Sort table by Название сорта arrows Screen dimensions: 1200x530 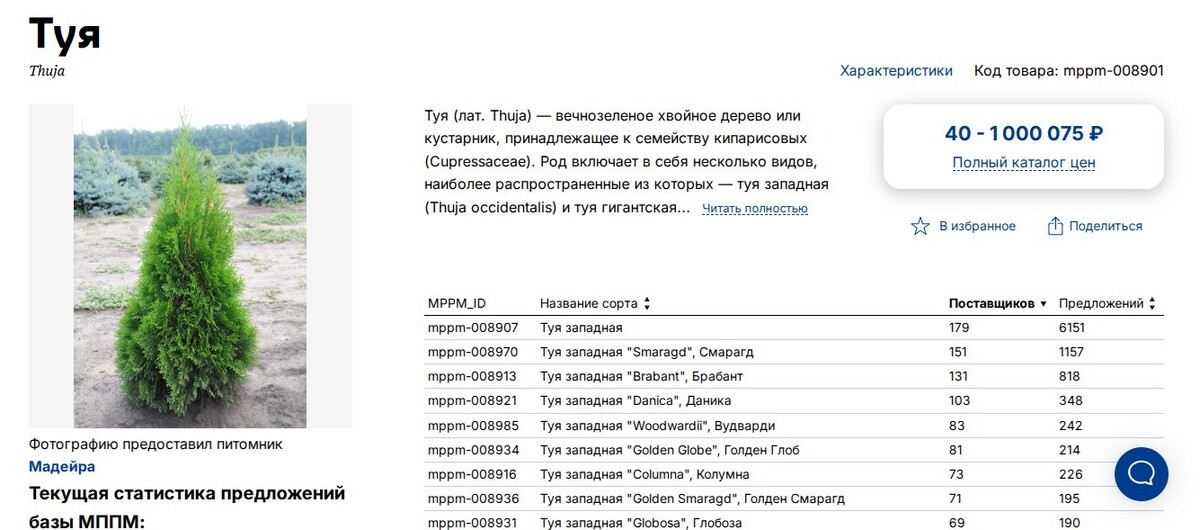click(647, 303)
